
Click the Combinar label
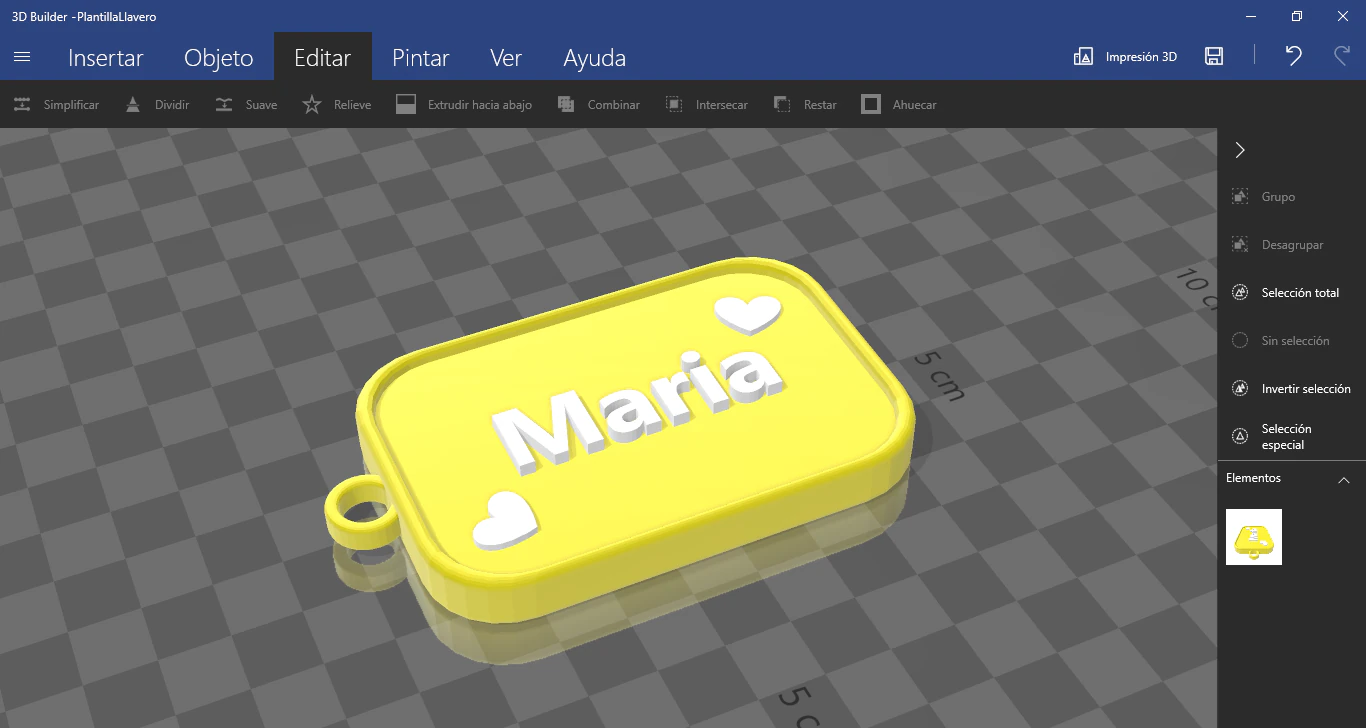614,105
